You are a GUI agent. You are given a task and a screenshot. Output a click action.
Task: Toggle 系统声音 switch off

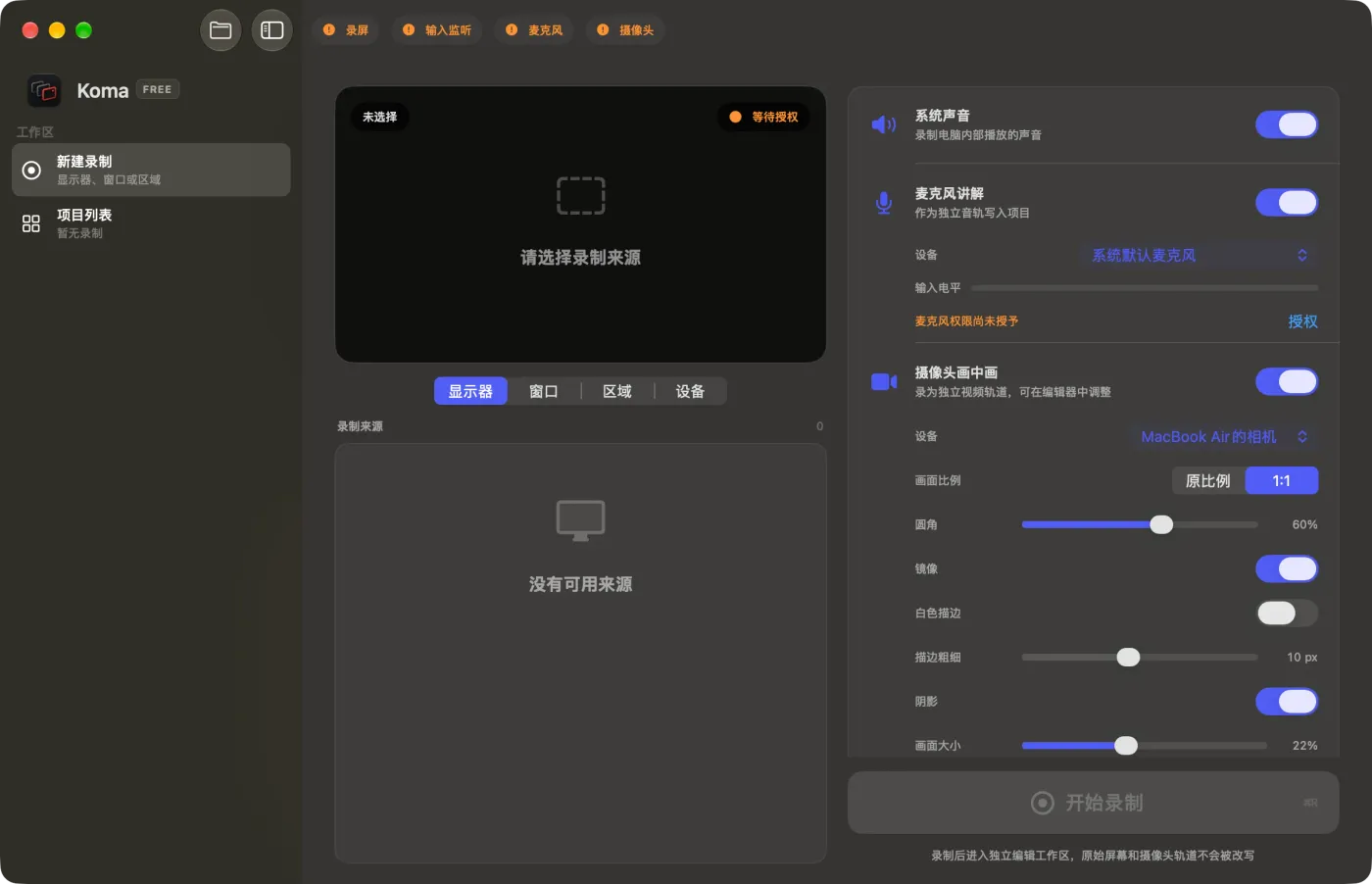(1287, 124)
